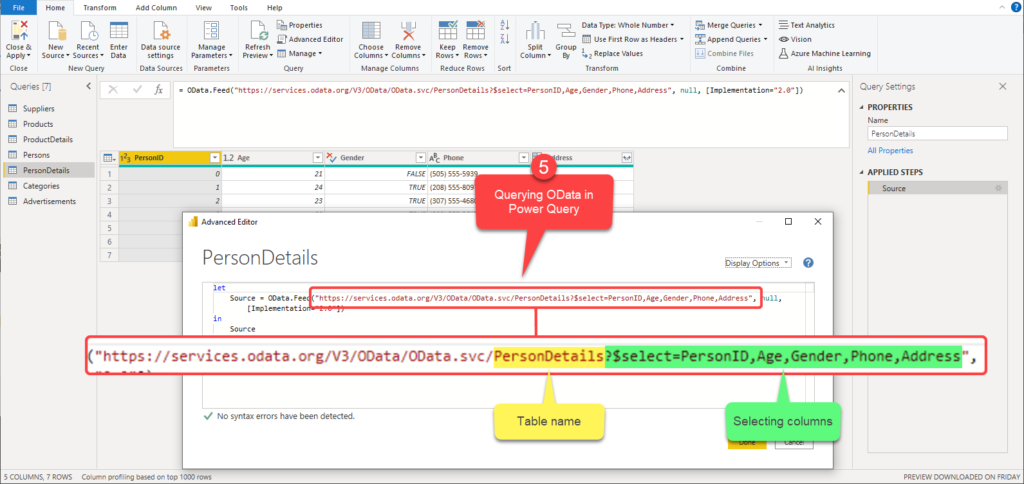Expand the formula bar

(x=839, y=90)
